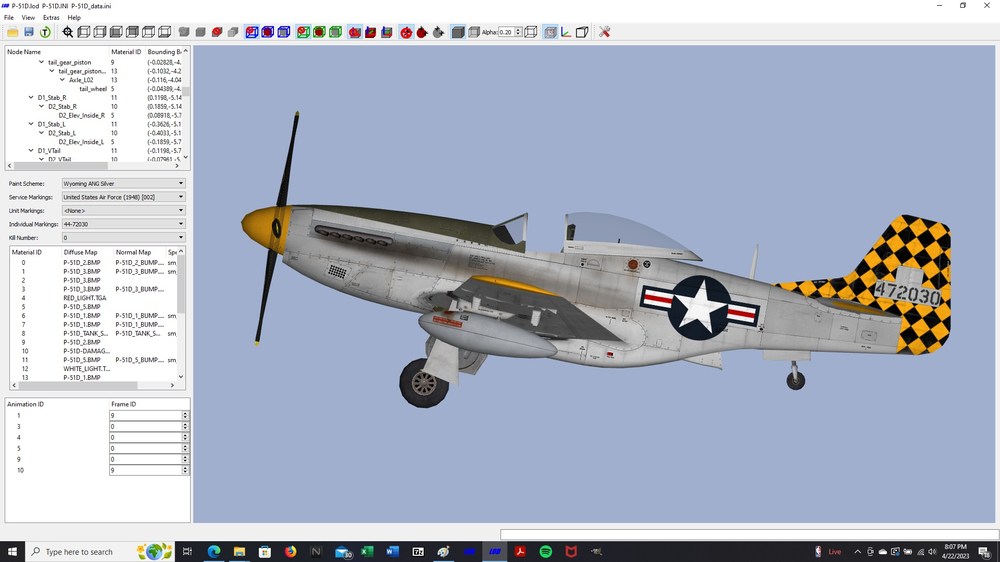Collapse the D1_Stab_R tree node

click(31, 98)
